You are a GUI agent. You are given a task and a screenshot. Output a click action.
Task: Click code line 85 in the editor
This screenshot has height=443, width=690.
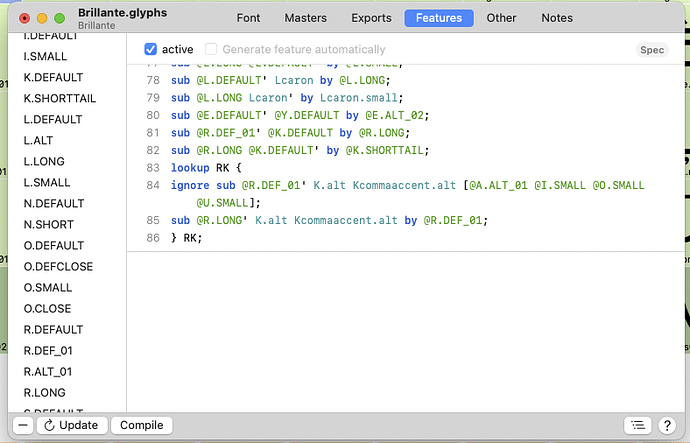(x=330, y=220)
